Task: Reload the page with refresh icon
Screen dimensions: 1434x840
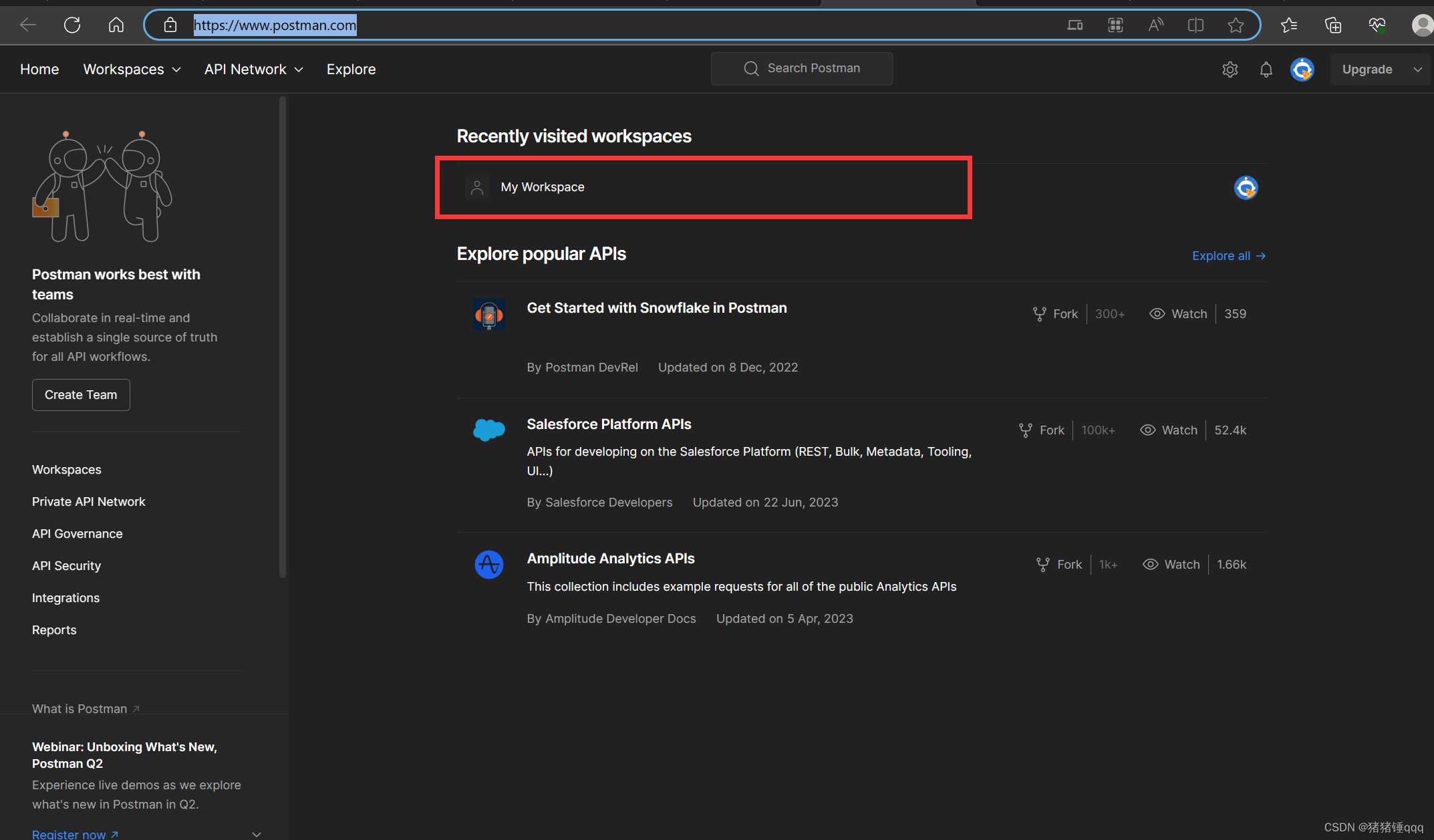Action: tap(72, 25)
